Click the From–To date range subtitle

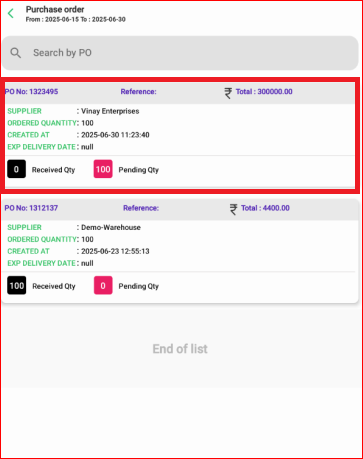point(76,19)
